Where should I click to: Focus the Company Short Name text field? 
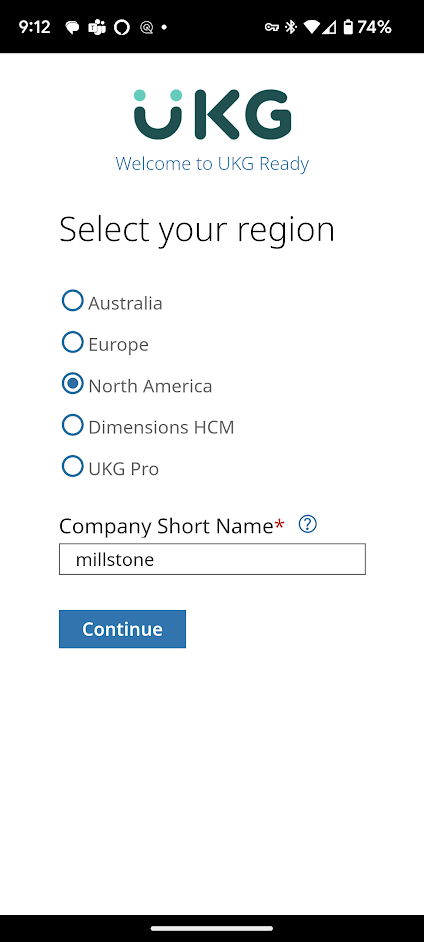212,559
